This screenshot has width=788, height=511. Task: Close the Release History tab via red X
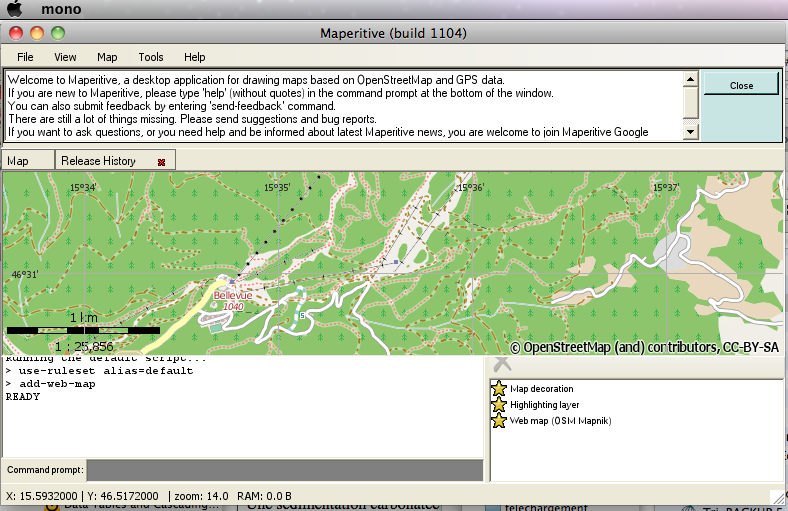click(161, 161)
